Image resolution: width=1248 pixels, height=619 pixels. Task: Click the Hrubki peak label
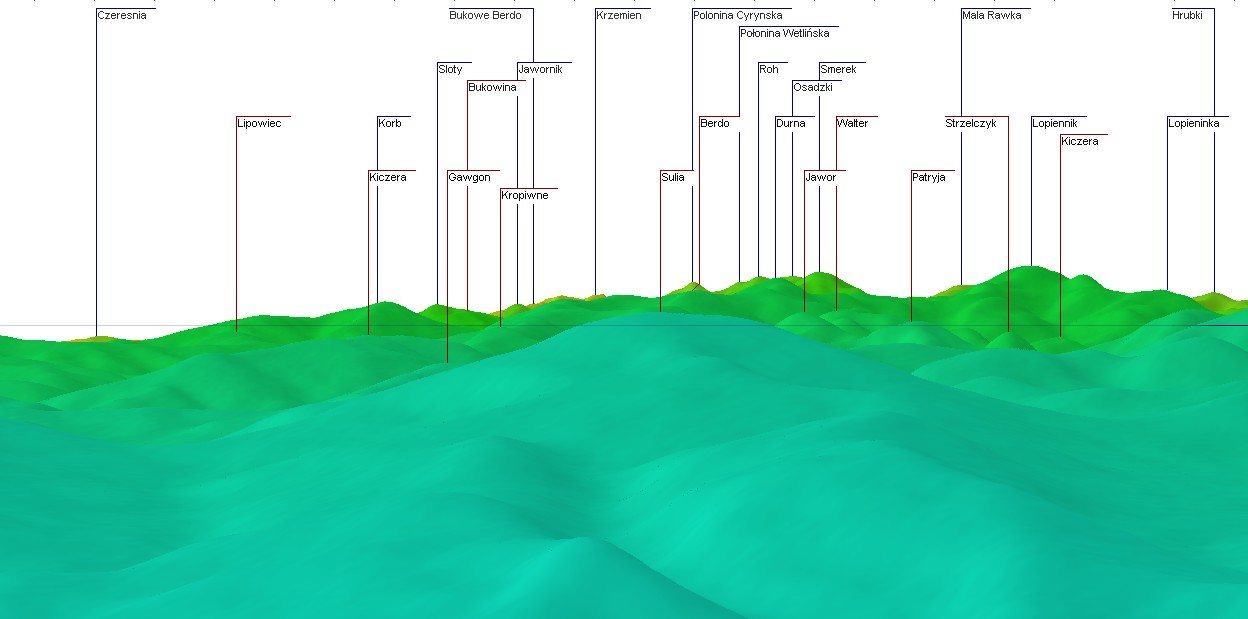pos(1188,16)
